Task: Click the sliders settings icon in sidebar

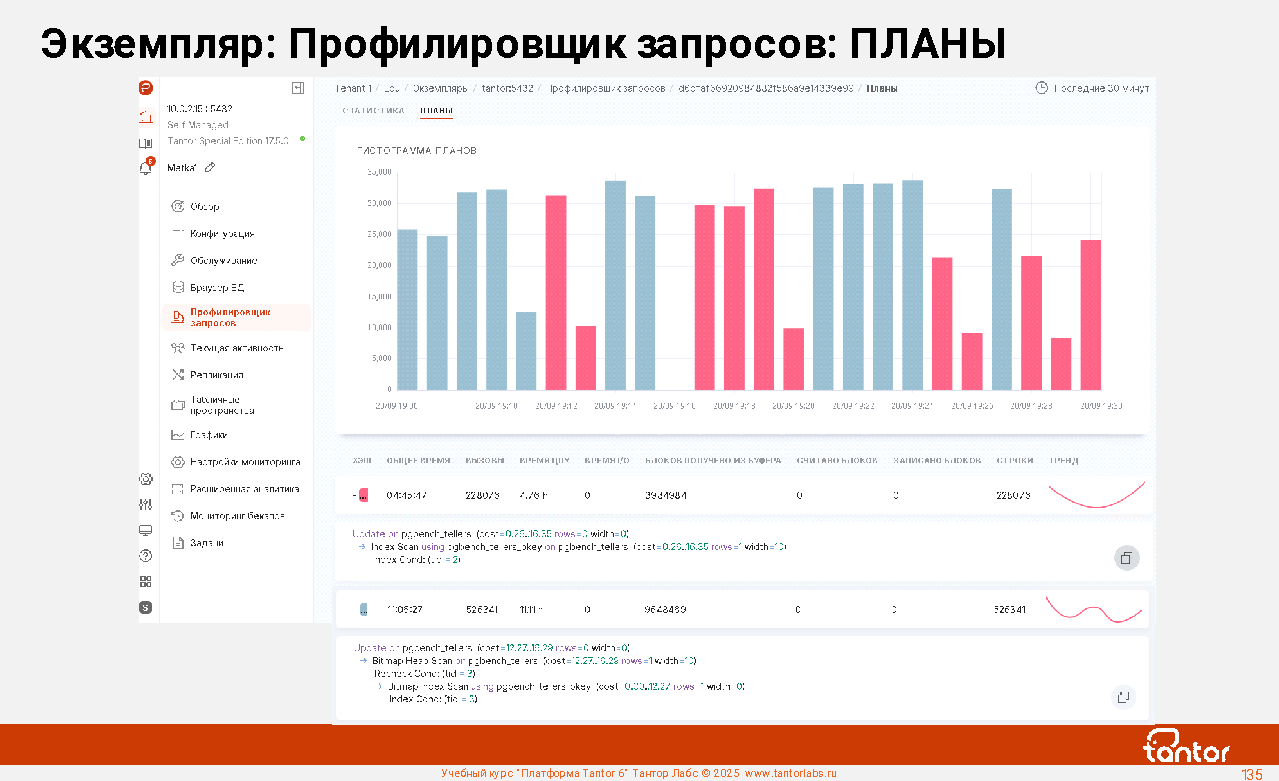Action: [146, 504]
